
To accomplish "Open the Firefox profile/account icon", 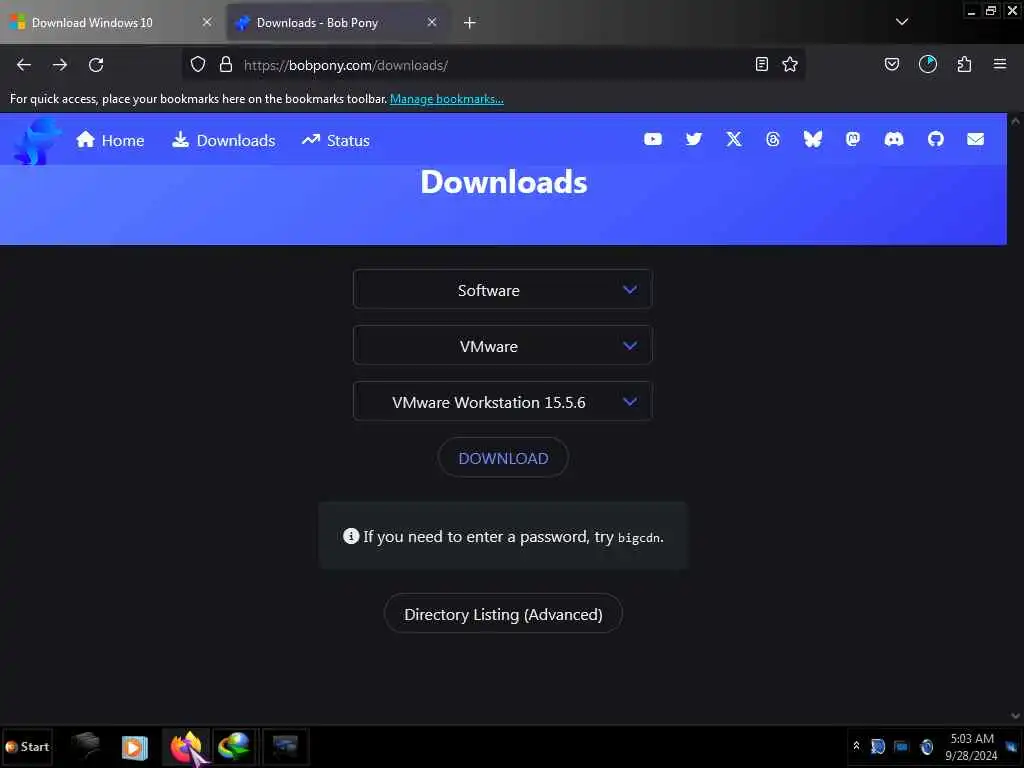I will pyautogui.click(x=927, y=65).
